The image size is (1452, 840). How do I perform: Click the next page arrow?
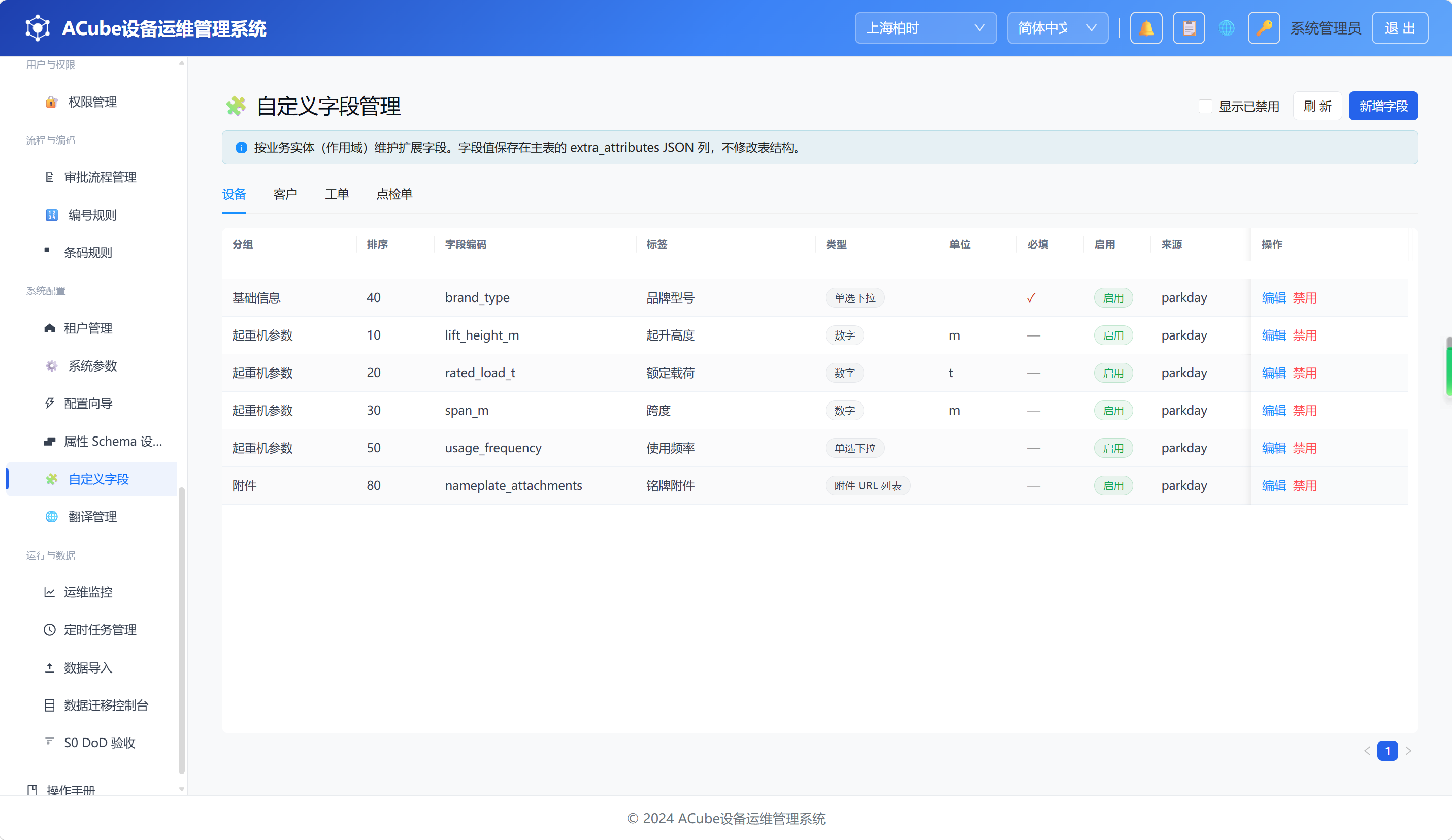(x=1408, y=751)
